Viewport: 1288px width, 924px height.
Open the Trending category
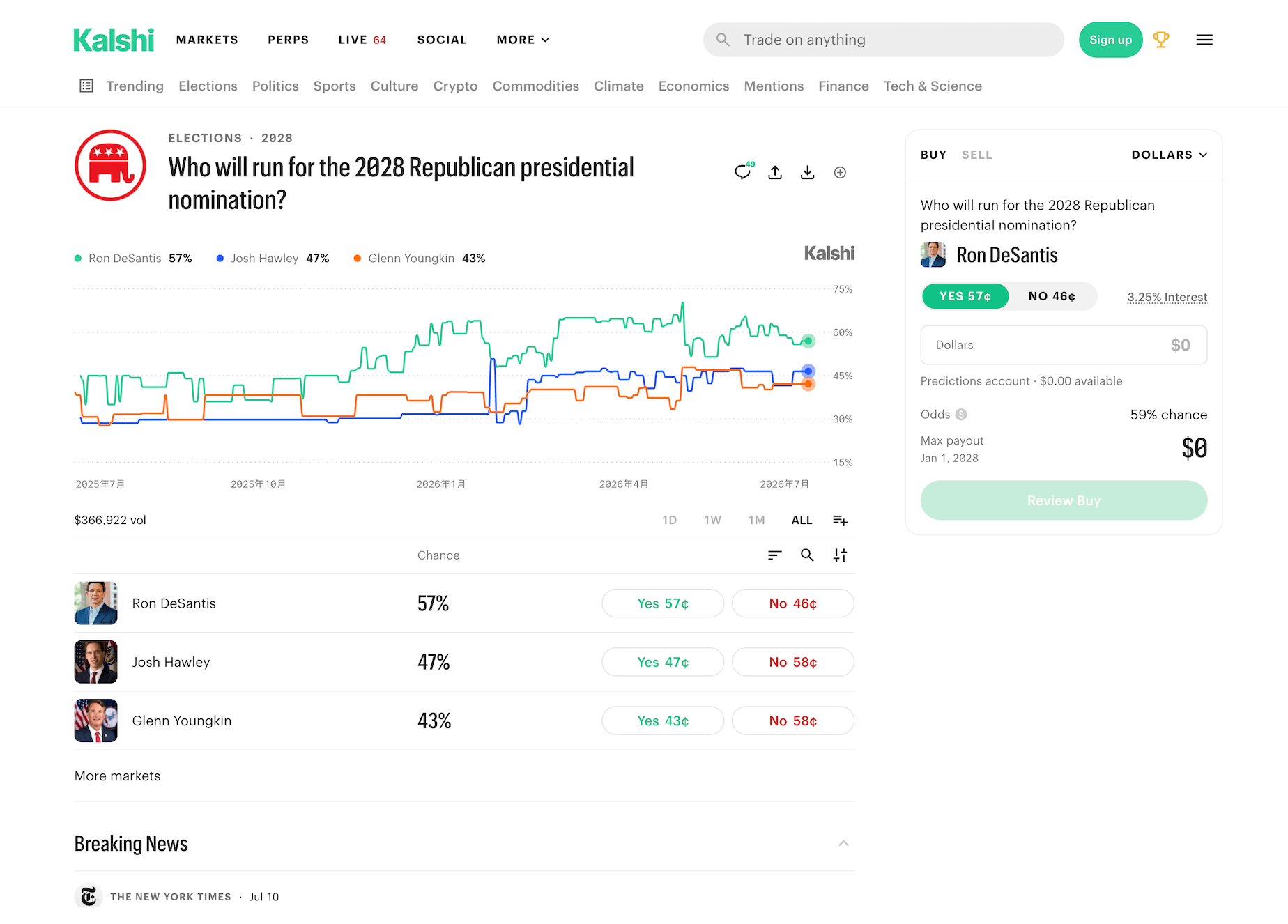click(135, 86)
